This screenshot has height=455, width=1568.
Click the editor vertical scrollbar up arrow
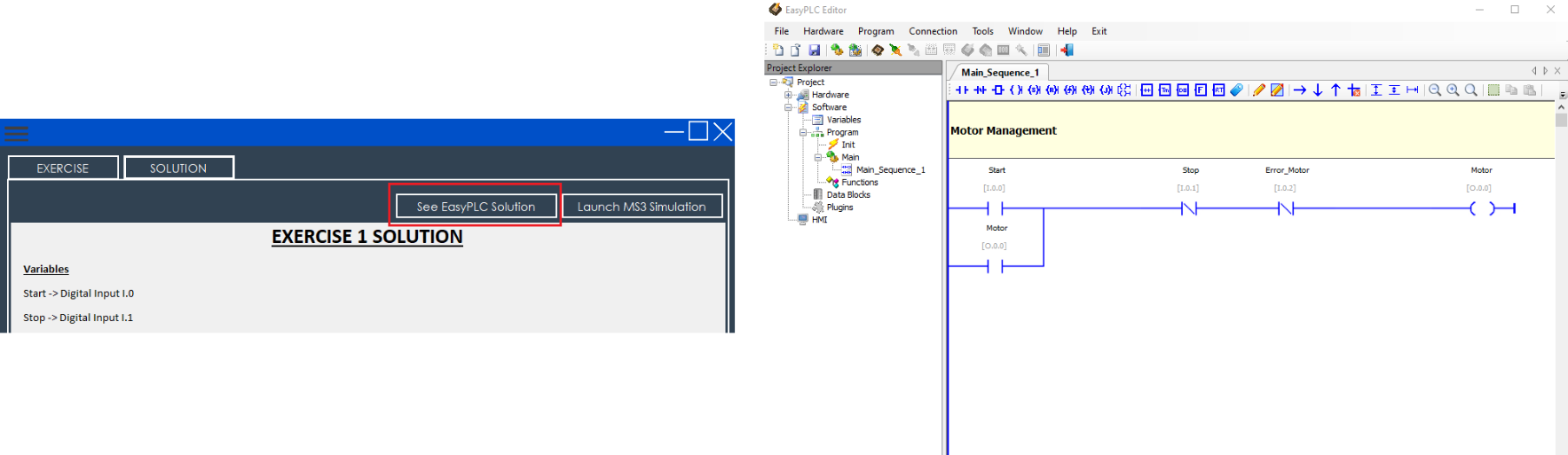pos(1561,106)
